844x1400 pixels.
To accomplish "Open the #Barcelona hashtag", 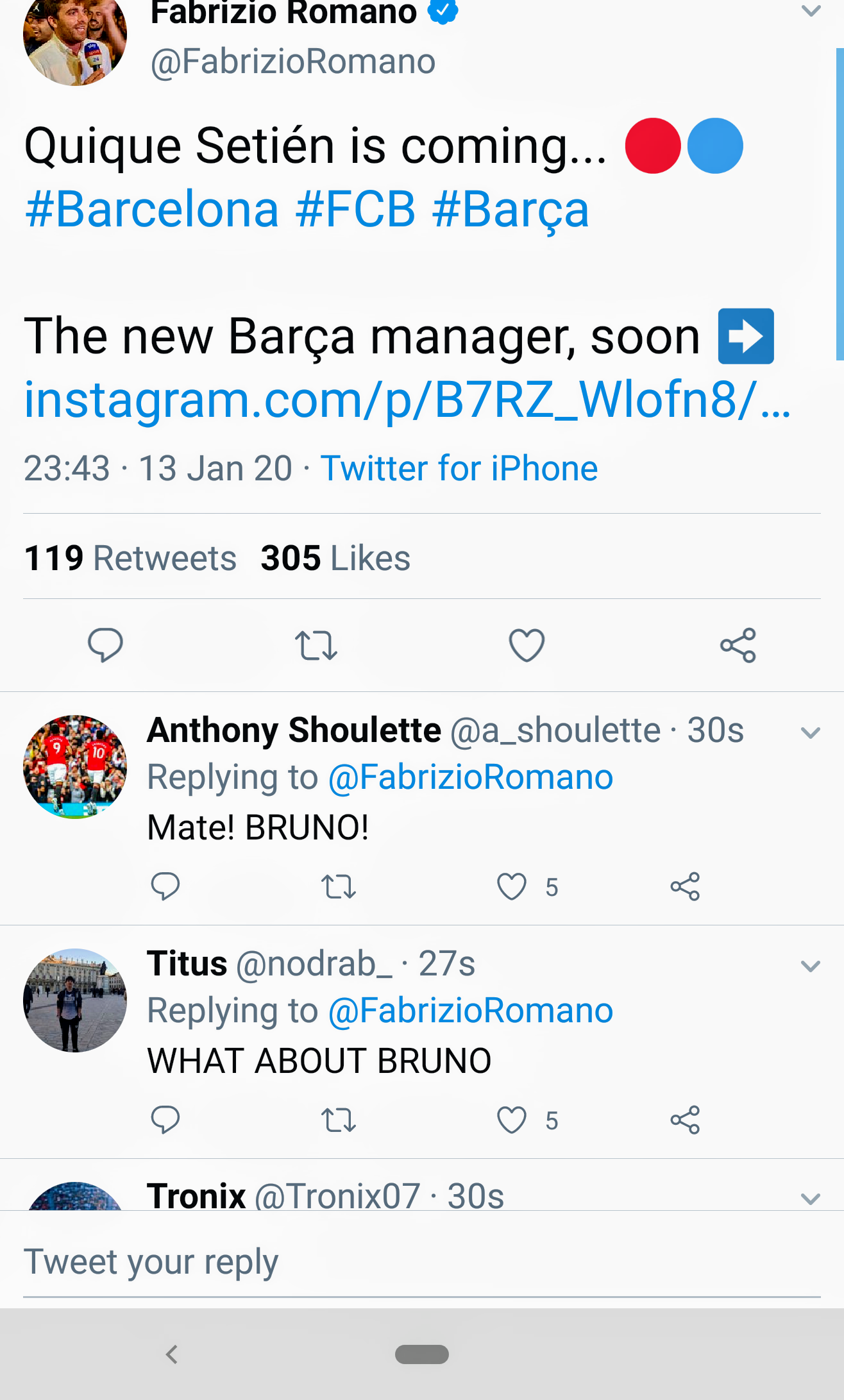I will [x=152, y=210].
